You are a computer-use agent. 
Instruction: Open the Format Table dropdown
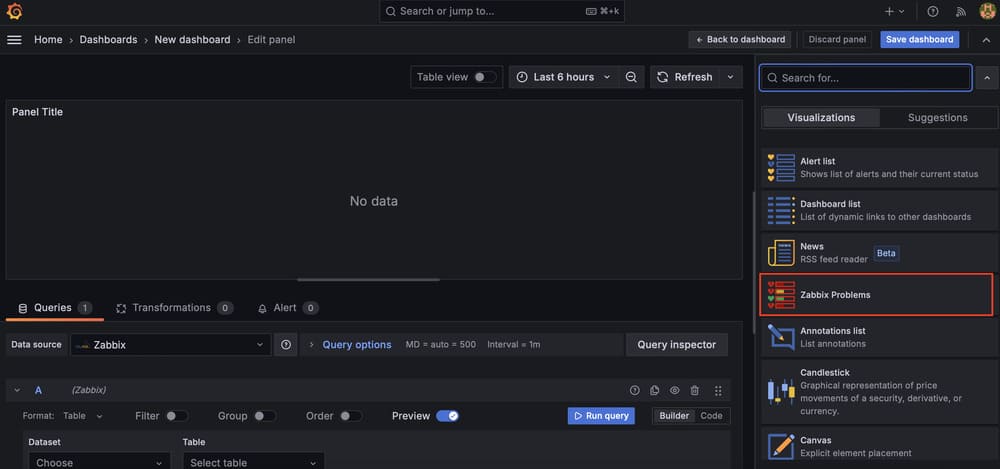tap(83, 416)
